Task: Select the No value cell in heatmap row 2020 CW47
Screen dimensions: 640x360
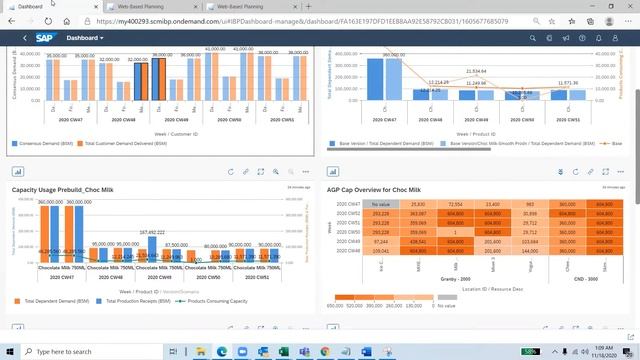Action: [381, 204]
